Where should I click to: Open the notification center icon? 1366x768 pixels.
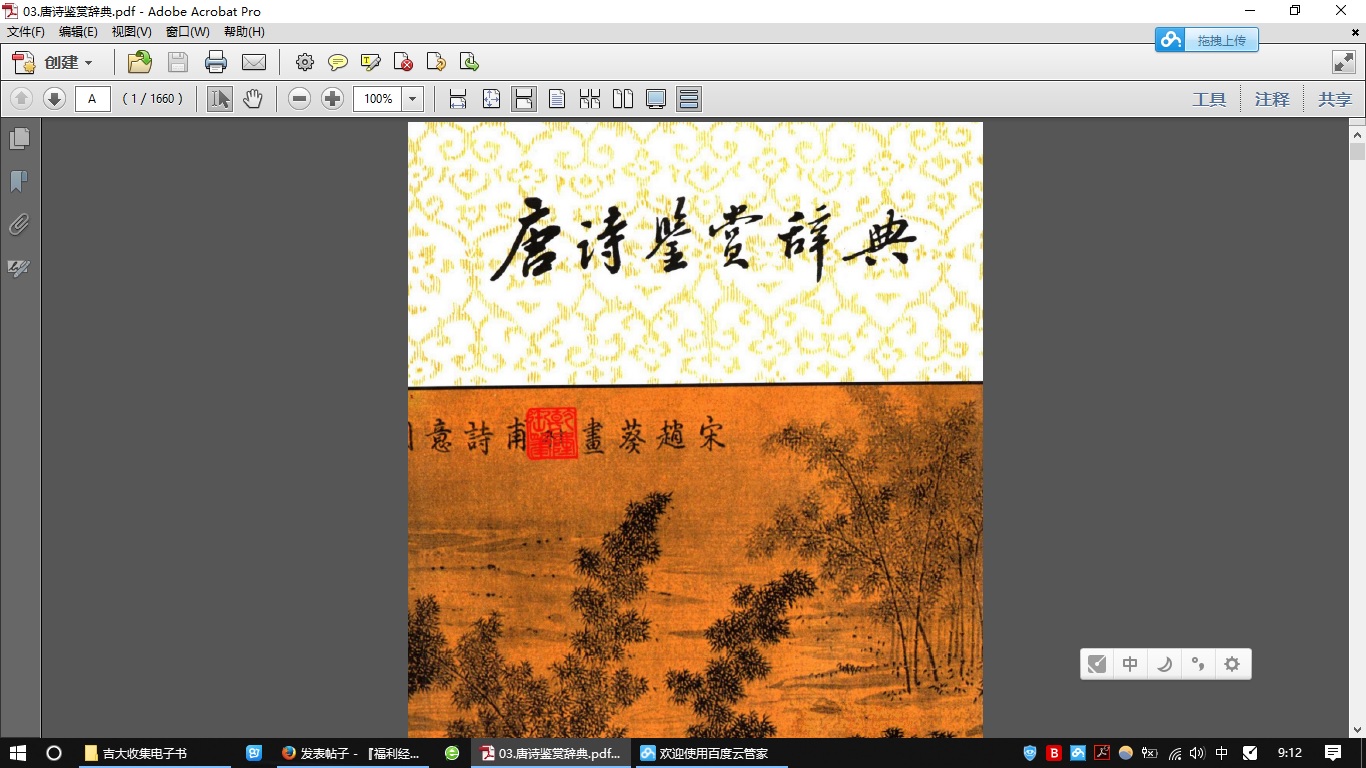(x=1333, y=753)
